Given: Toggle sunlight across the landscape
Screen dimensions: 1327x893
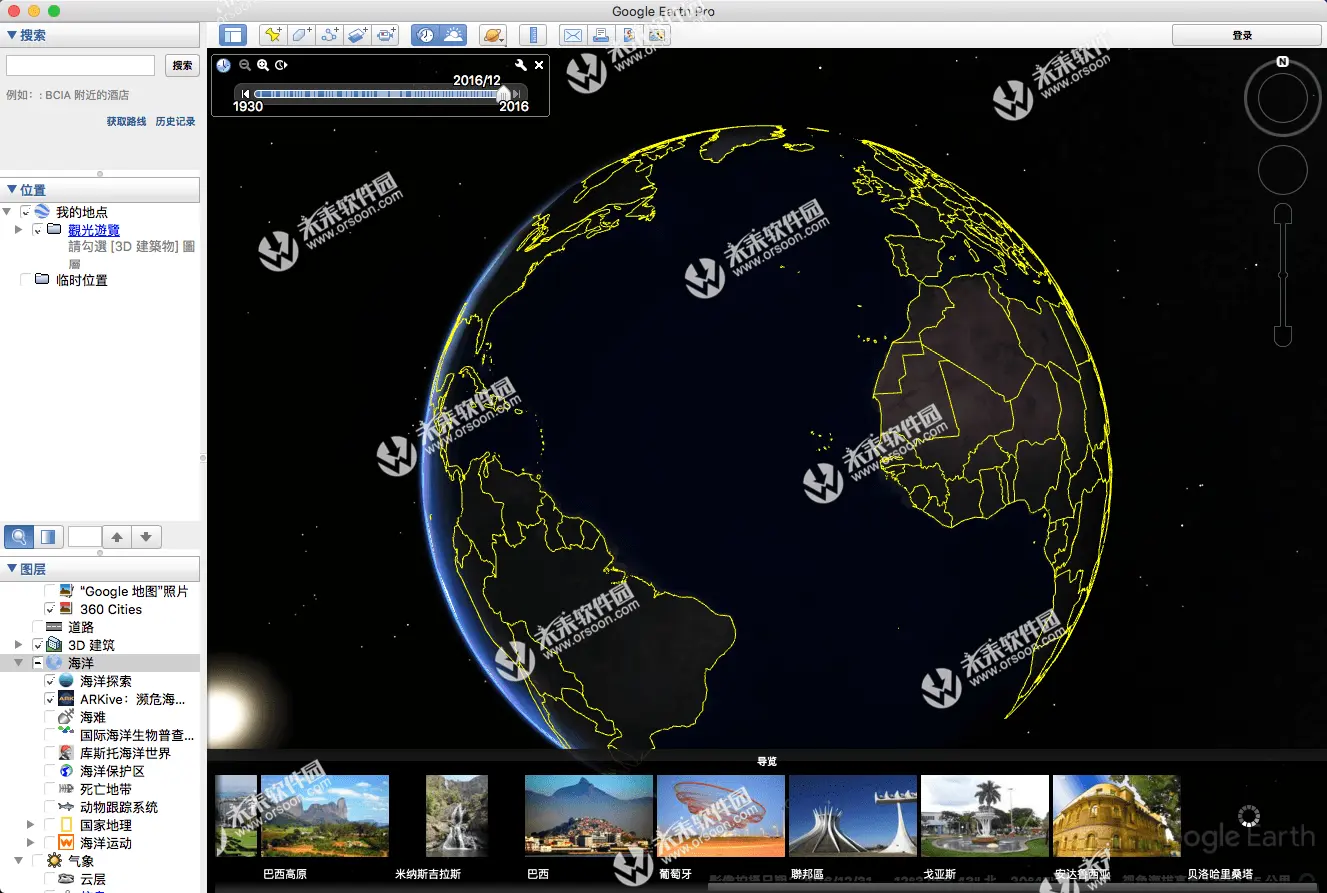Looking at the screenshot, I should 453,35.
